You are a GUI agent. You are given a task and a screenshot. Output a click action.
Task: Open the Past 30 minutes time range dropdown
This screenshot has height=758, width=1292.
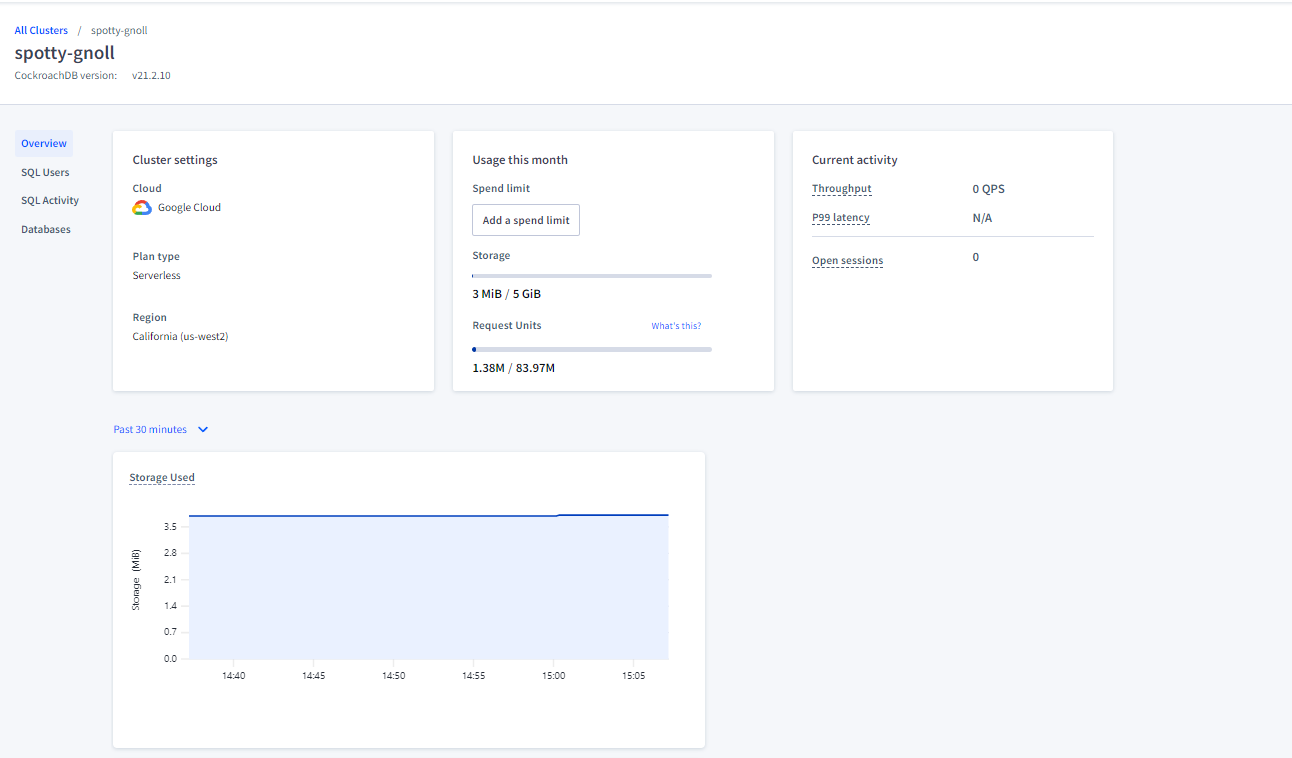click(161, 430)
